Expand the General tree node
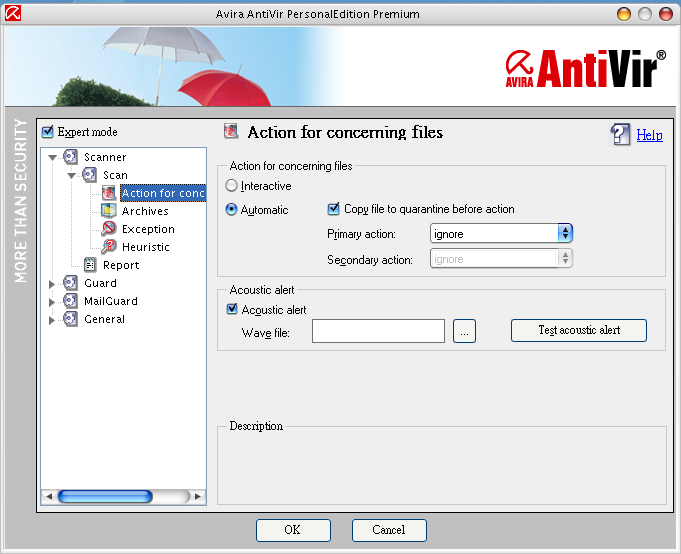The width and height of the screenshot is (681, 554). point(52,320)
